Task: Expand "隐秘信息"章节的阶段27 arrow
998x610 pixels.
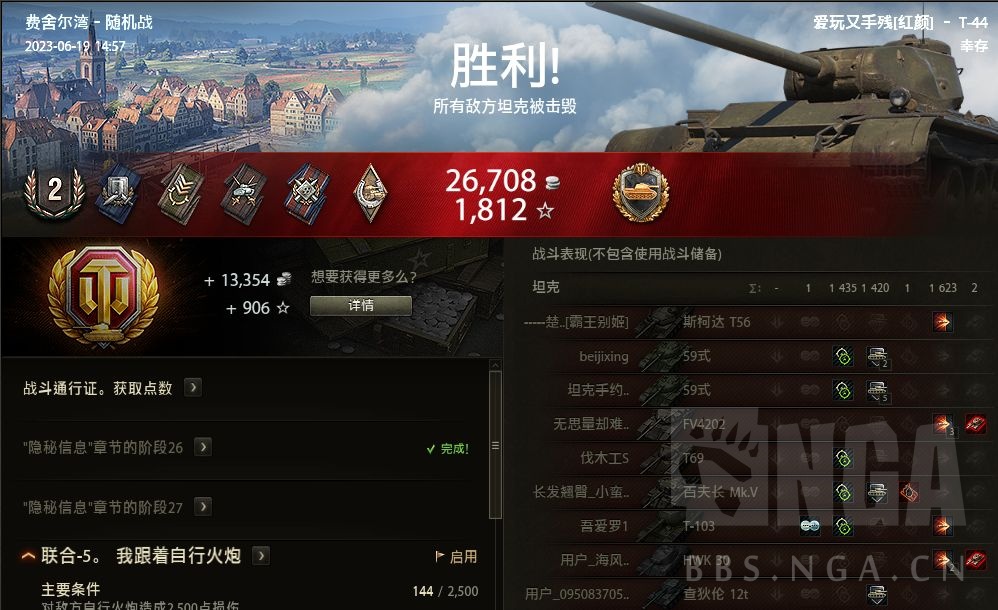Action: click(203, 507)
